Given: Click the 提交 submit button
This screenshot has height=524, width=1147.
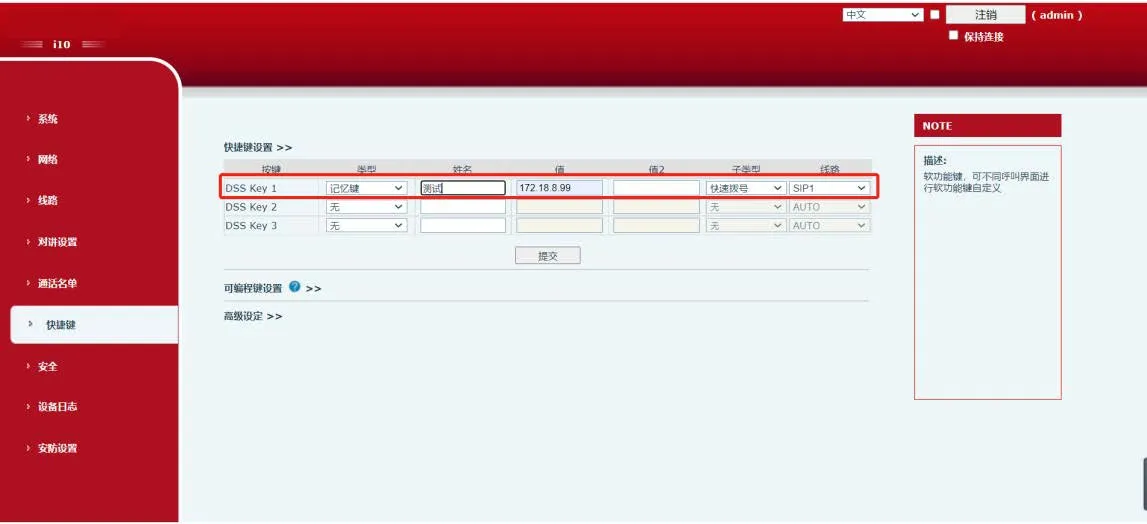Looking at the screenshot, I should coord(547,256).
